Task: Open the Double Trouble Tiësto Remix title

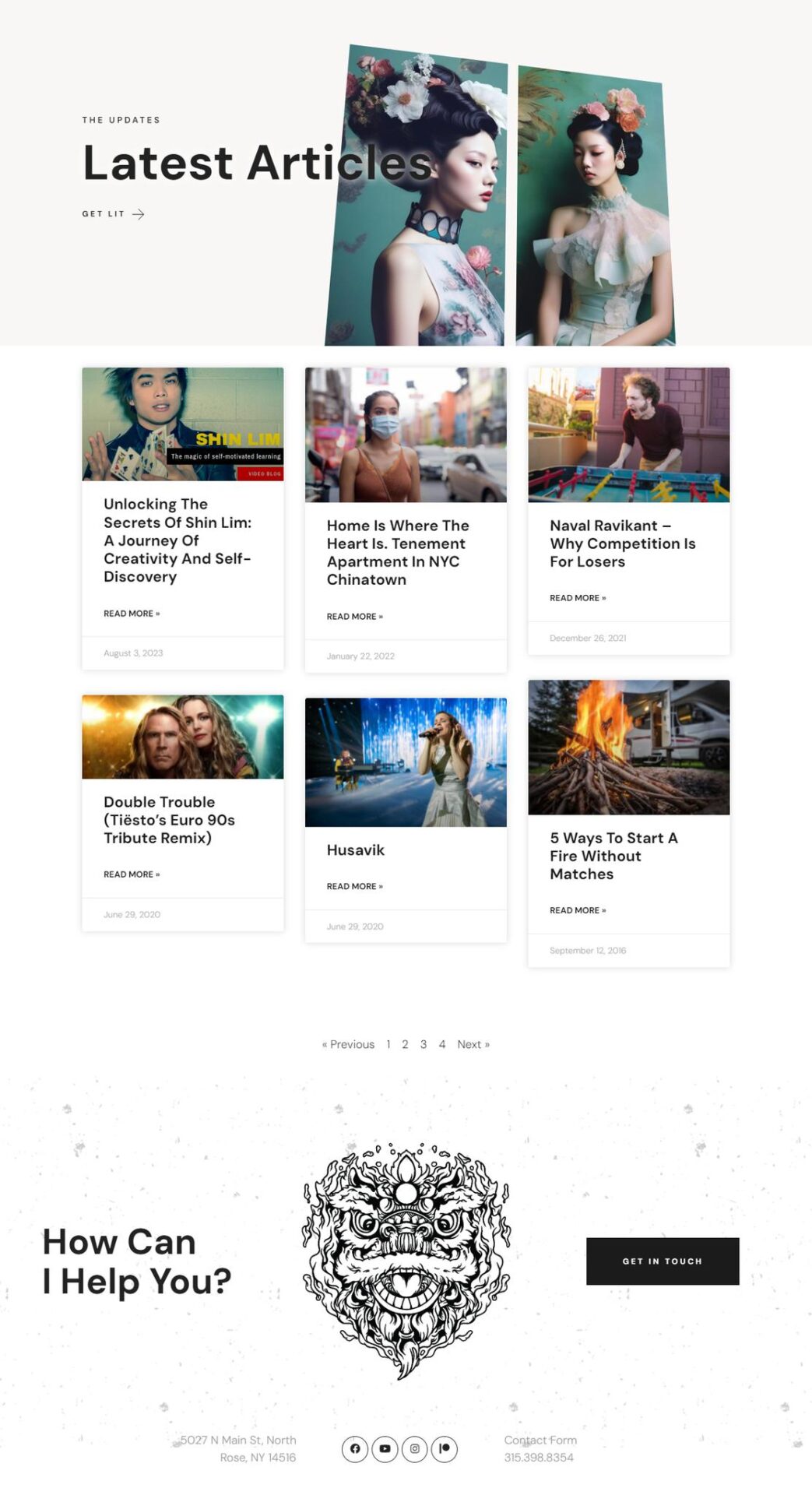Action: (169, 820)
